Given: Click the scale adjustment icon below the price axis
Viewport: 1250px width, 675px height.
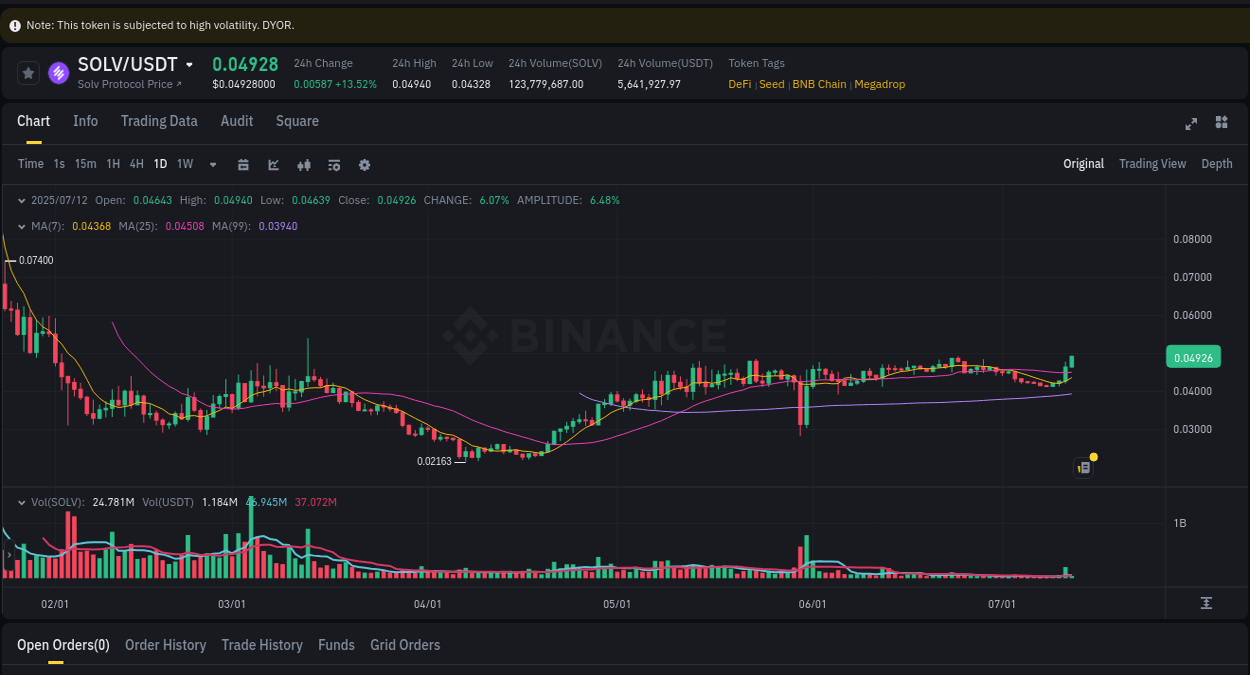Looking at the screenshot, I should coord(1208,604).
